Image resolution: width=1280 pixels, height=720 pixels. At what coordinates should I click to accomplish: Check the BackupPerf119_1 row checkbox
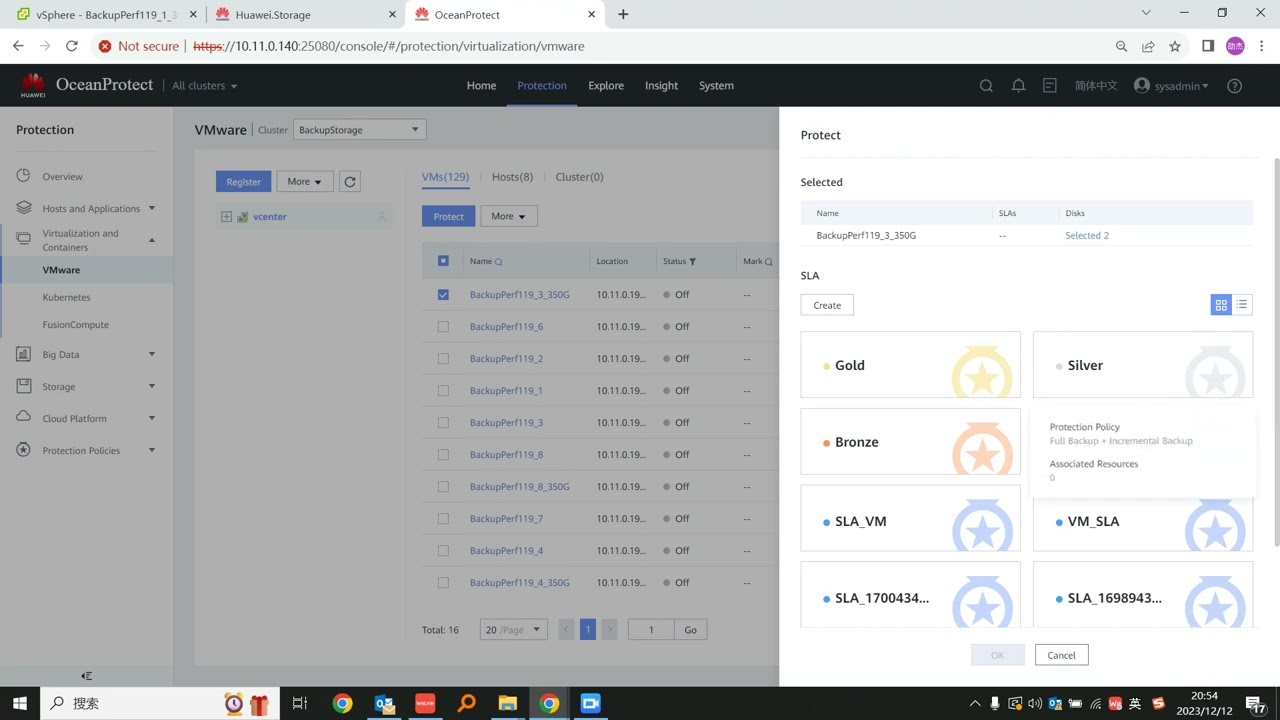[x=443, y=391]
